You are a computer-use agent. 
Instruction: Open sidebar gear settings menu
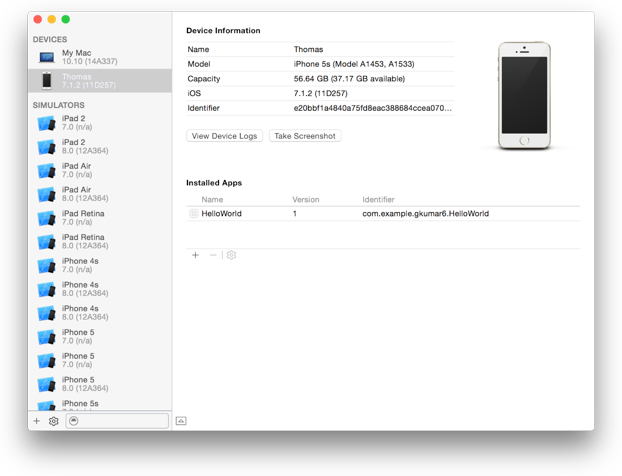[x=54, y=421]
